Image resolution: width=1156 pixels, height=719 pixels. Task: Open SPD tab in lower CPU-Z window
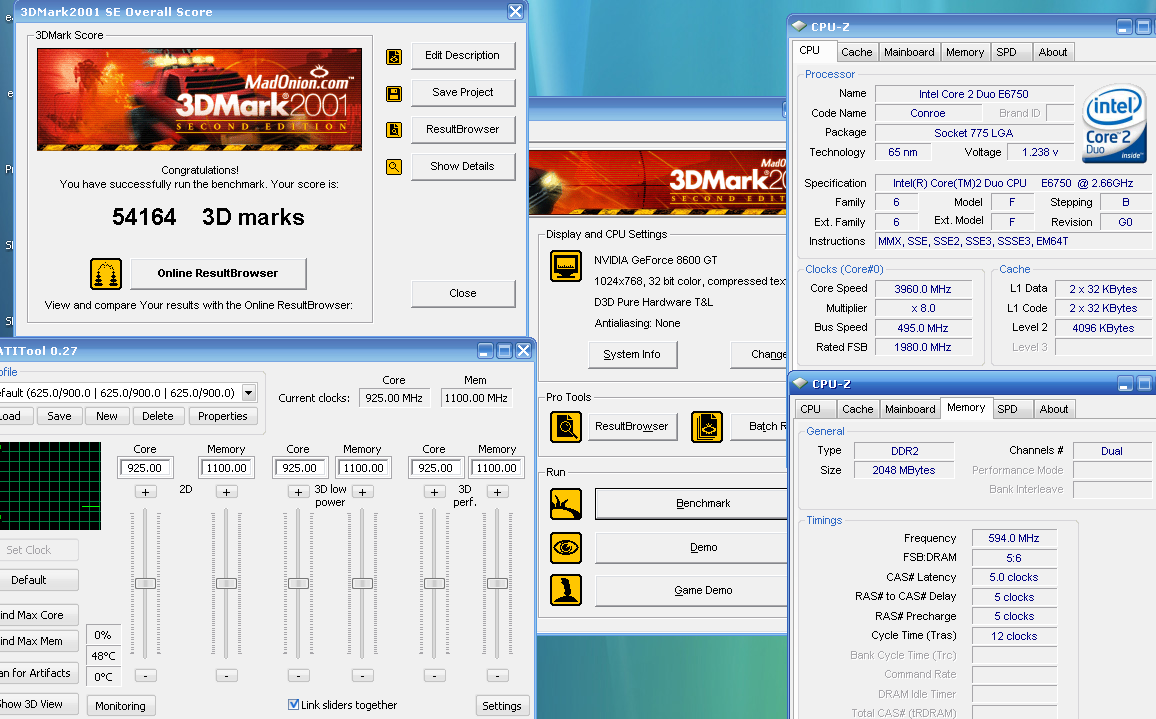coord(1007,409)
